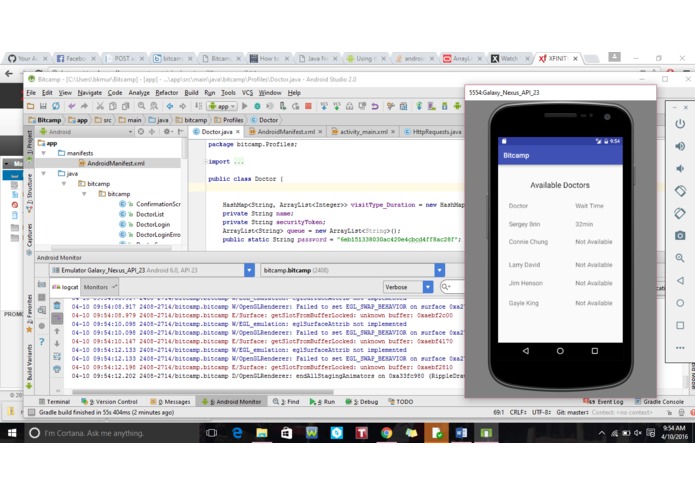Open the Gradle Console button
695x494 pixels.
659,401
